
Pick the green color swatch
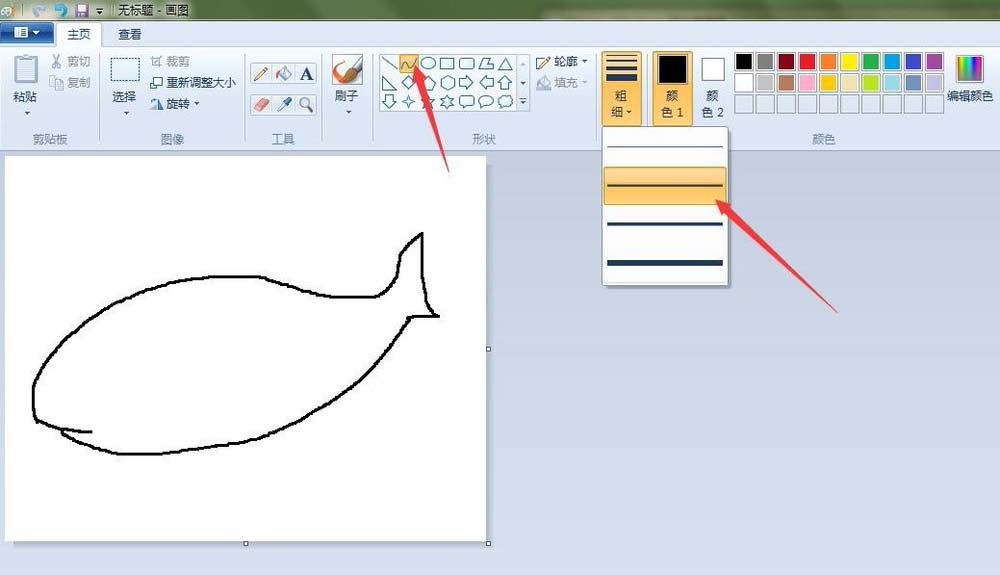pyautogui.click(x=871, y=61)
